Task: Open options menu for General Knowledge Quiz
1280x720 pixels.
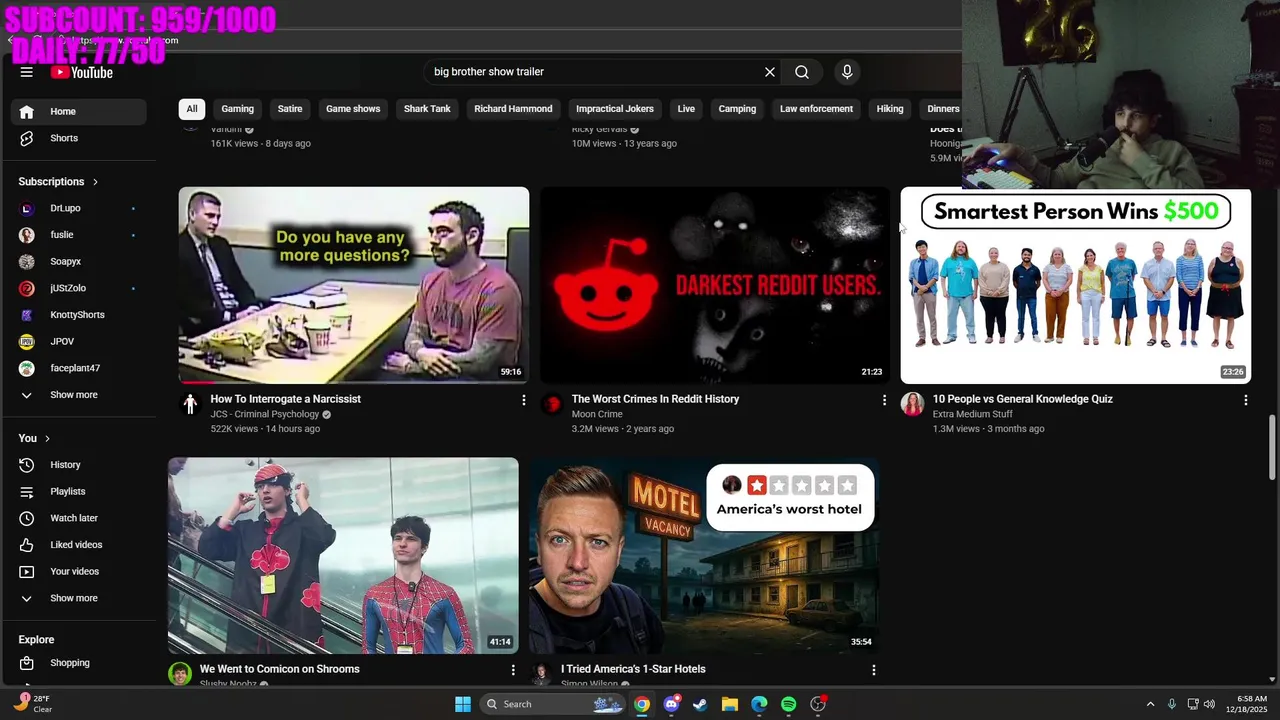Action: tap(1245, 400)
